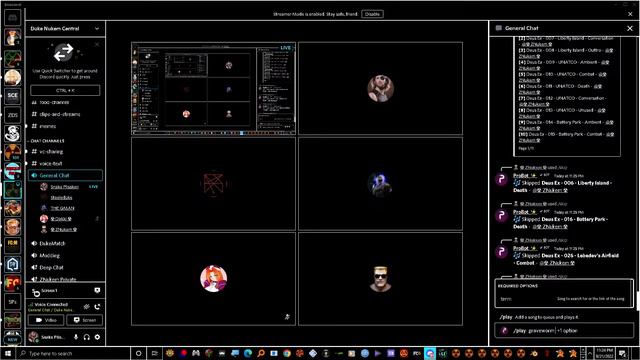640x360 pixels.
Task: Turn on camera with Video button
Action: click(x=46, y=320)
